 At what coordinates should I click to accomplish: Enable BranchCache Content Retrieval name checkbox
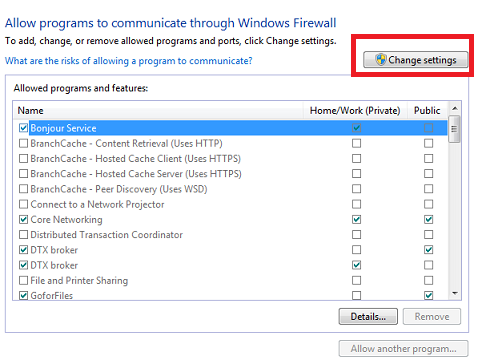[x=23, y=143]
